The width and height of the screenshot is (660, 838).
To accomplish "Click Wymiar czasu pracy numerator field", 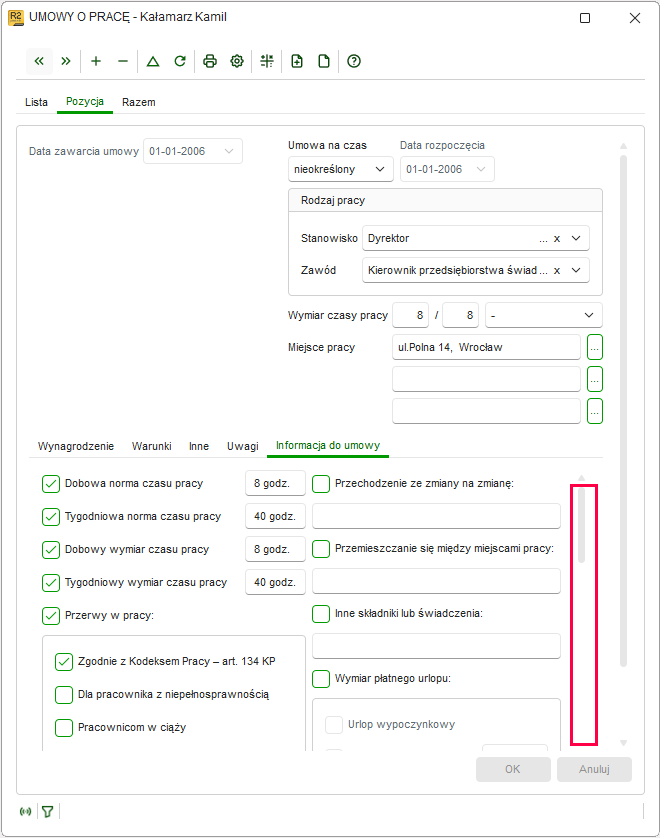I will tap(410, 315).
